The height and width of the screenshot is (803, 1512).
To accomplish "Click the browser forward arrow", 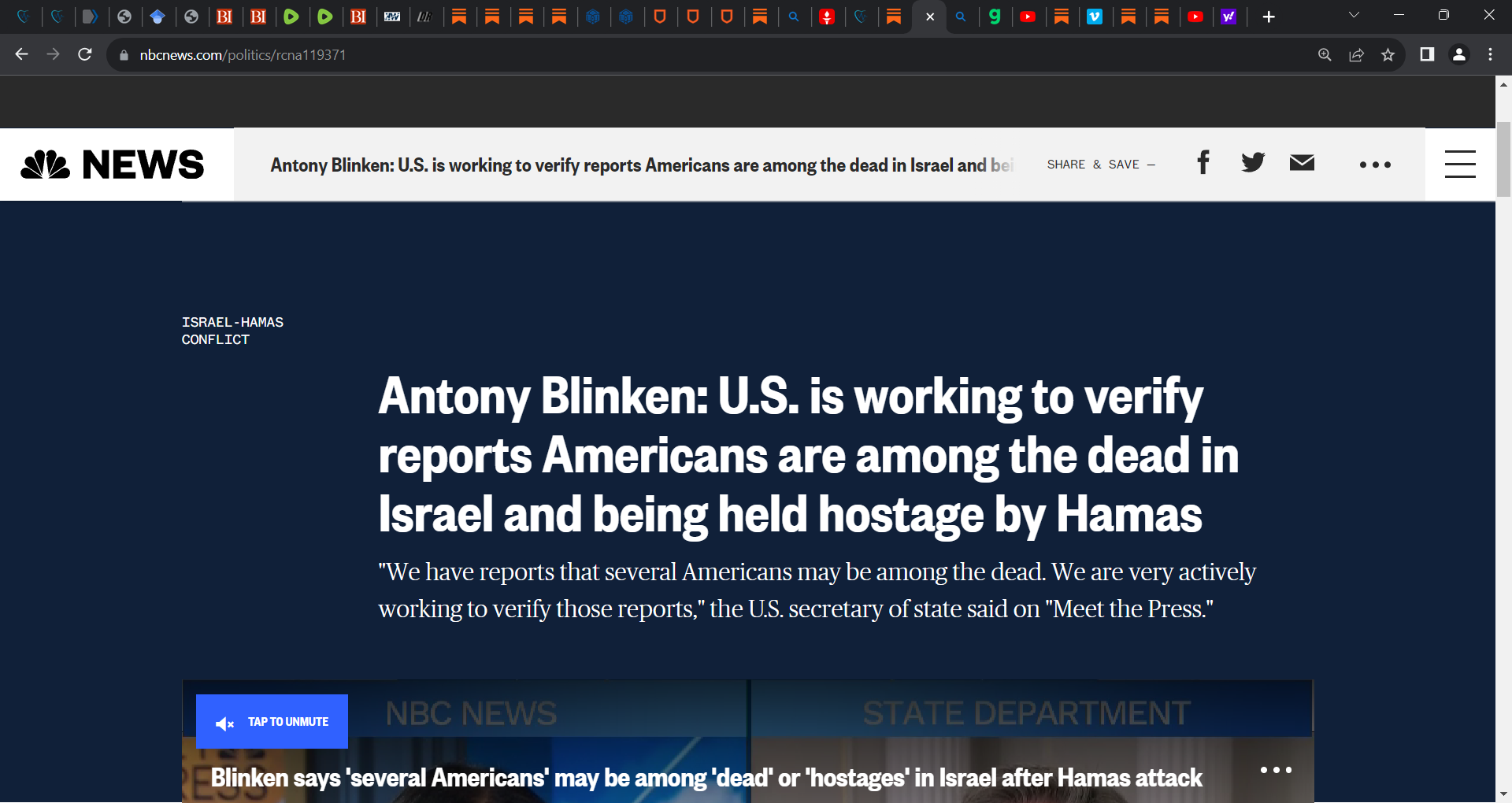I will [53, 54].
